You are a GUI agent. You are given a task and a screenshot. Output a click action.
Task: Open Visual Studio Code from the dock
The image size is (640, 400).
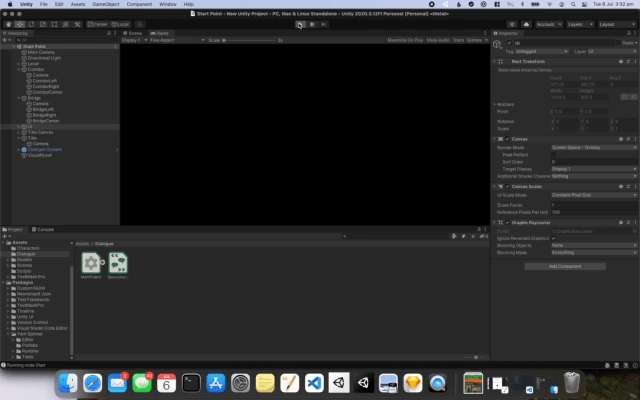coord(313,383)
